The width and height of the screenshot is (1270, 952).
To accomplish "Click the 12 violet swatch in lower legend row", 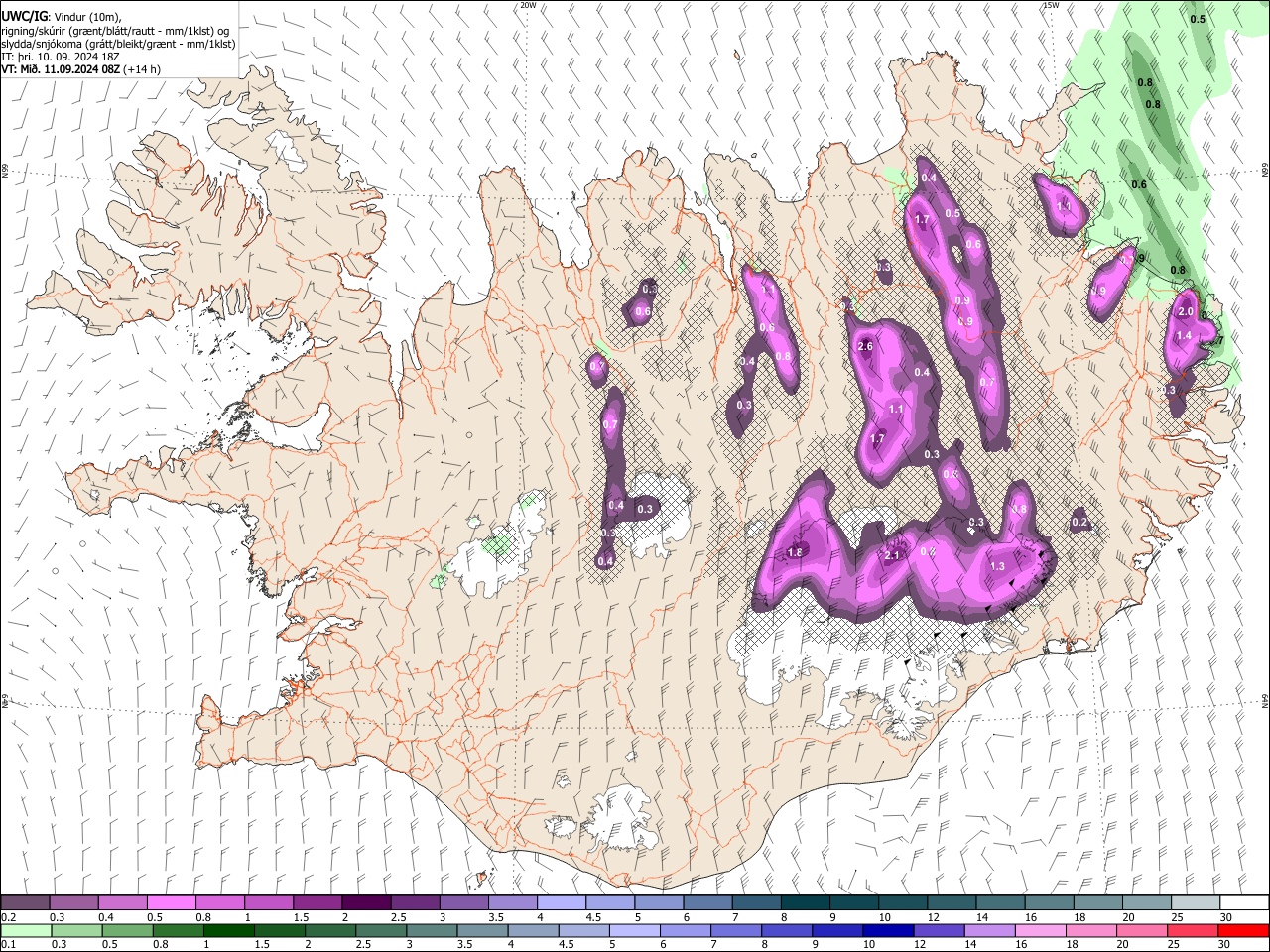I will click(x=939, y=930).
